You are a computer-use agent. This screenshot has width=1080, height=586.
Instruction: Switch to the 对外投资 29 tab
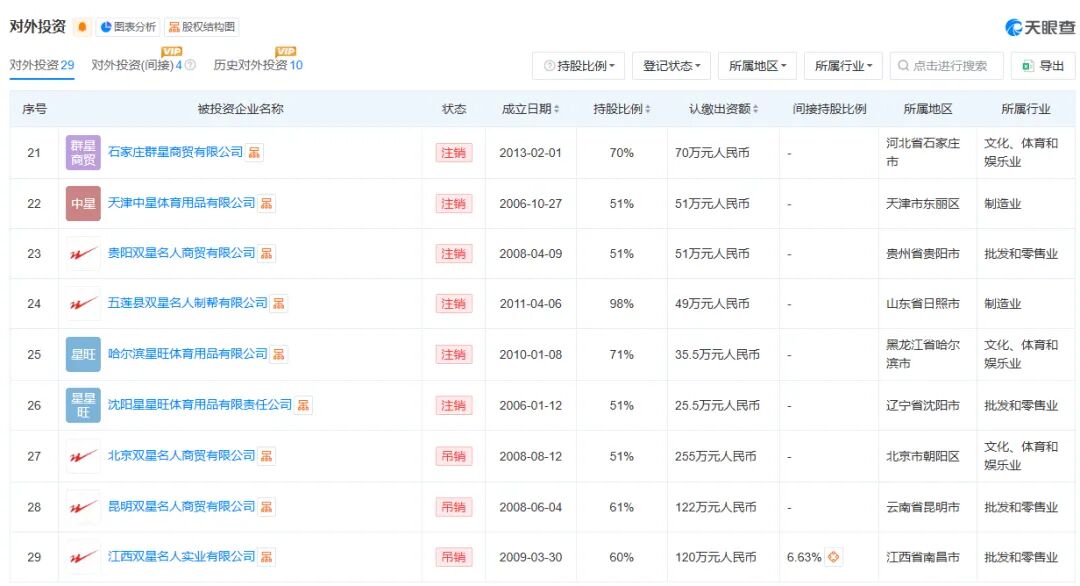[42, 65]
